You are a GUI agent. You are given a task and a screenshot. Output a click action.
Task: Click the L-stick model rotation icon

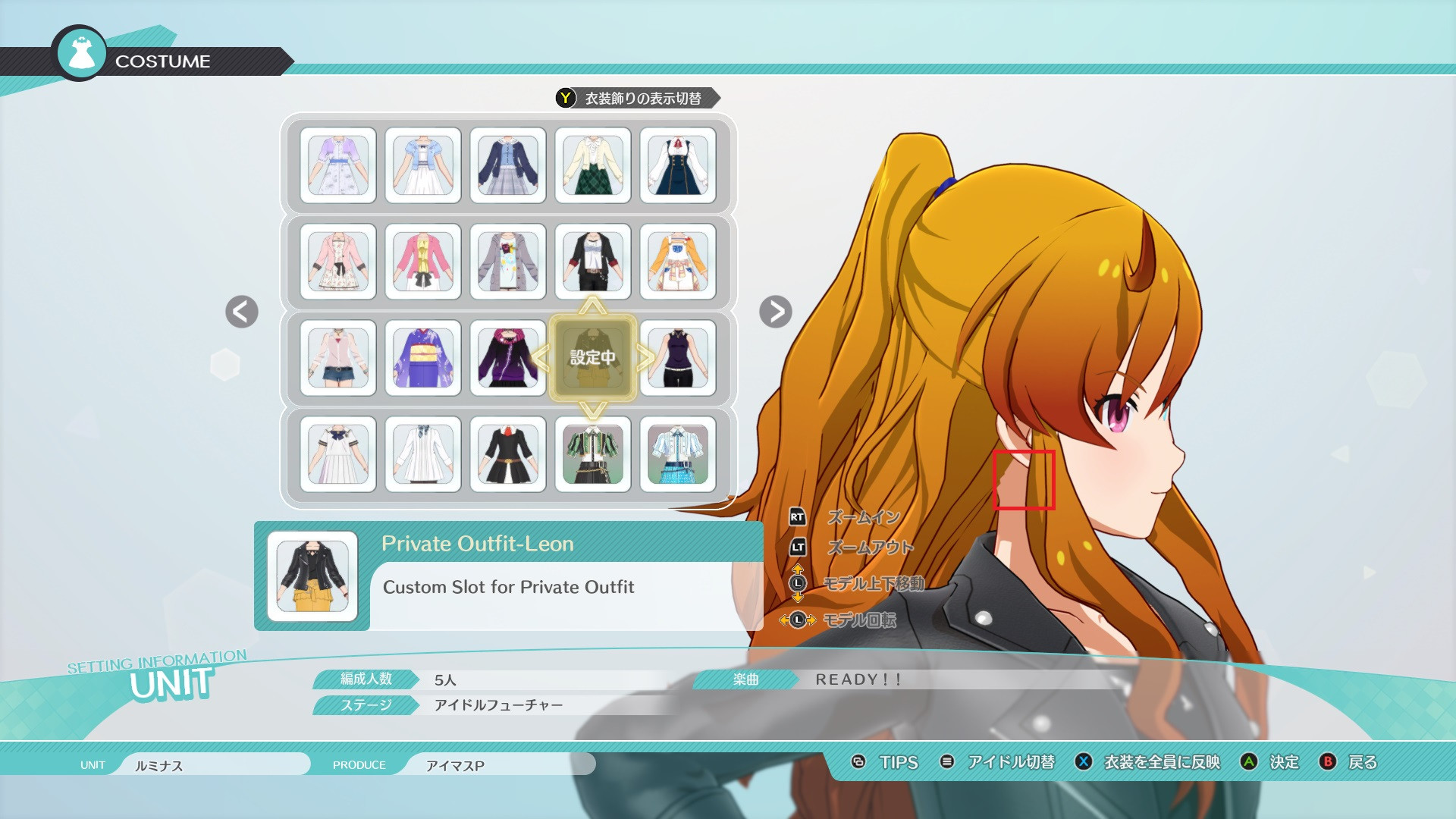point(797,619)
